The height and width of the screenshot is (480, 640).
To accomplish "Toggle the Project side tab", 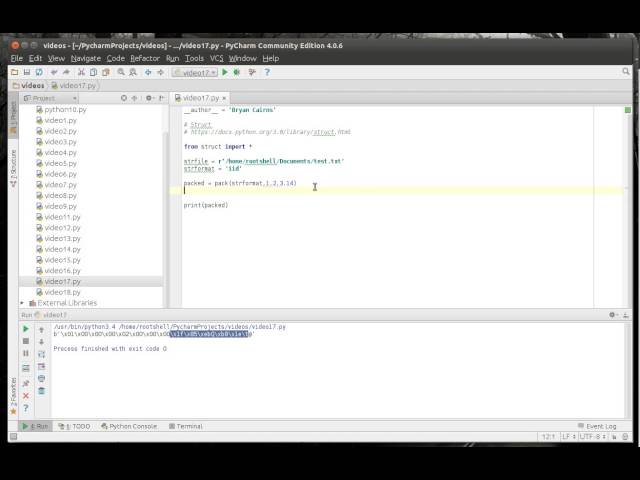I will [13, 116].
